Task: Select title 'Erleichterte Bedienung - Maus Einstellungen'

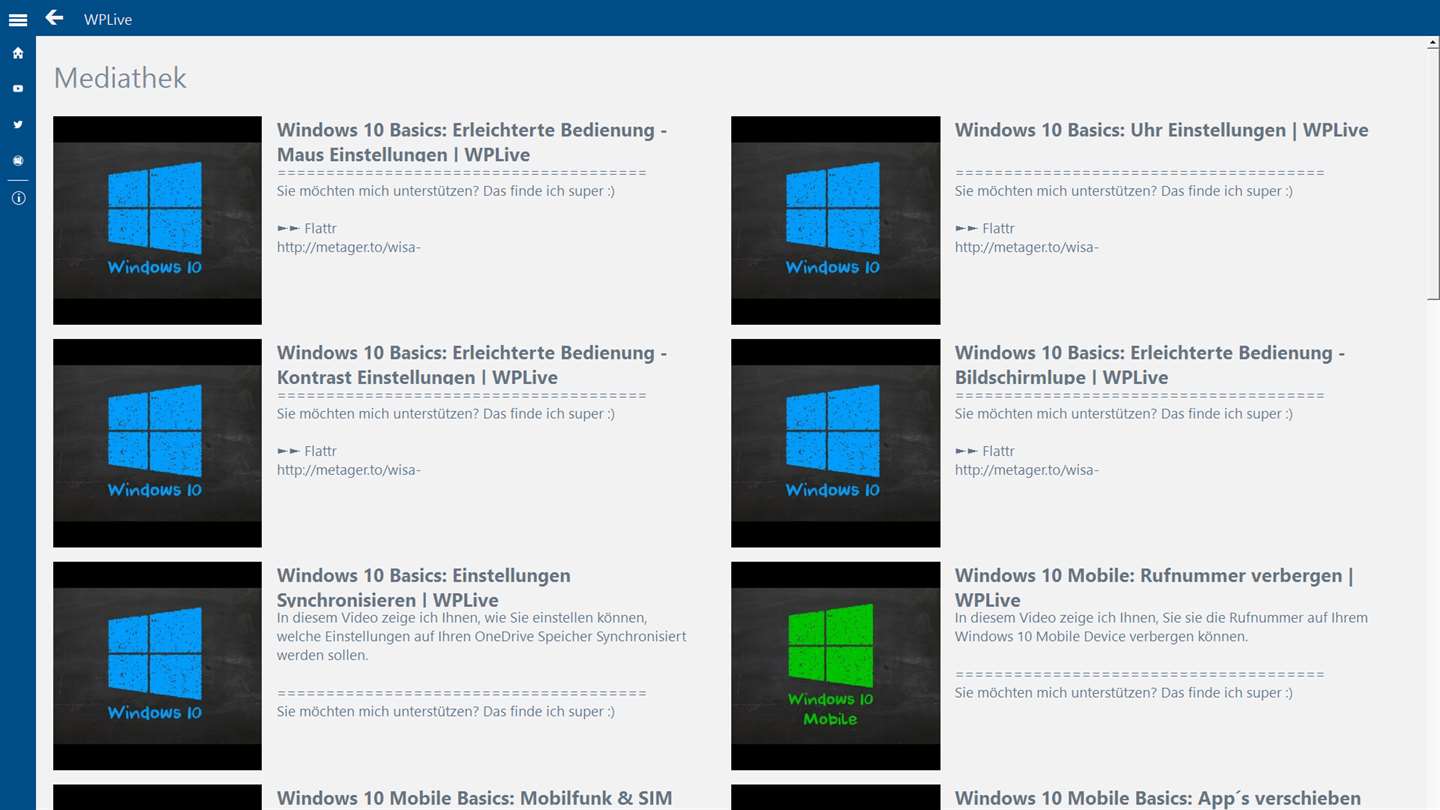Action: pos(472,142)
